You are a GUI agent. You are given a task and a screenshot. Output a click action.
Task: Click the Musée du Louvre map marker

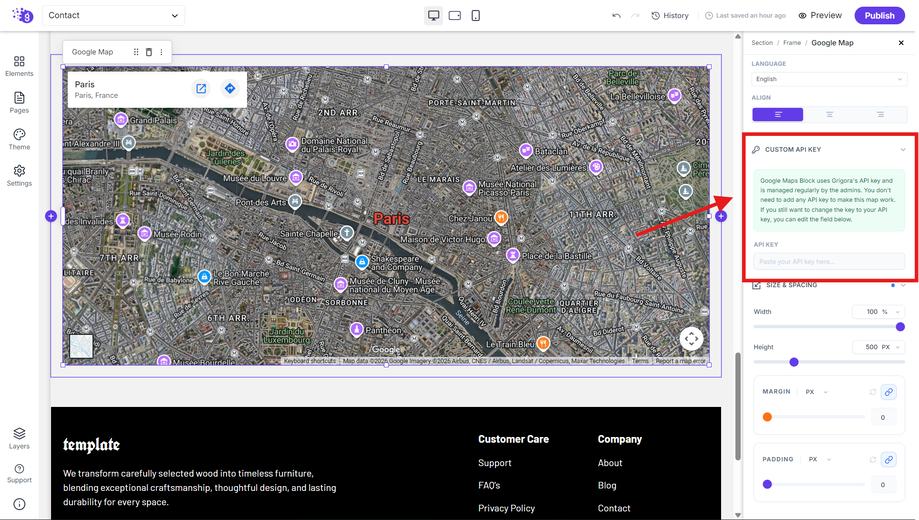tap(296, 177)
